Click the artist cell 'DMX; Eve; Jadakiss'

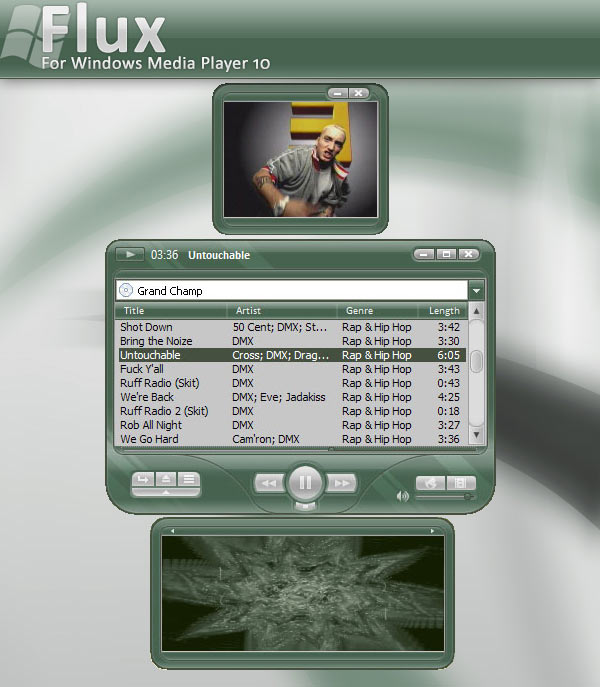tap(279, 397)
